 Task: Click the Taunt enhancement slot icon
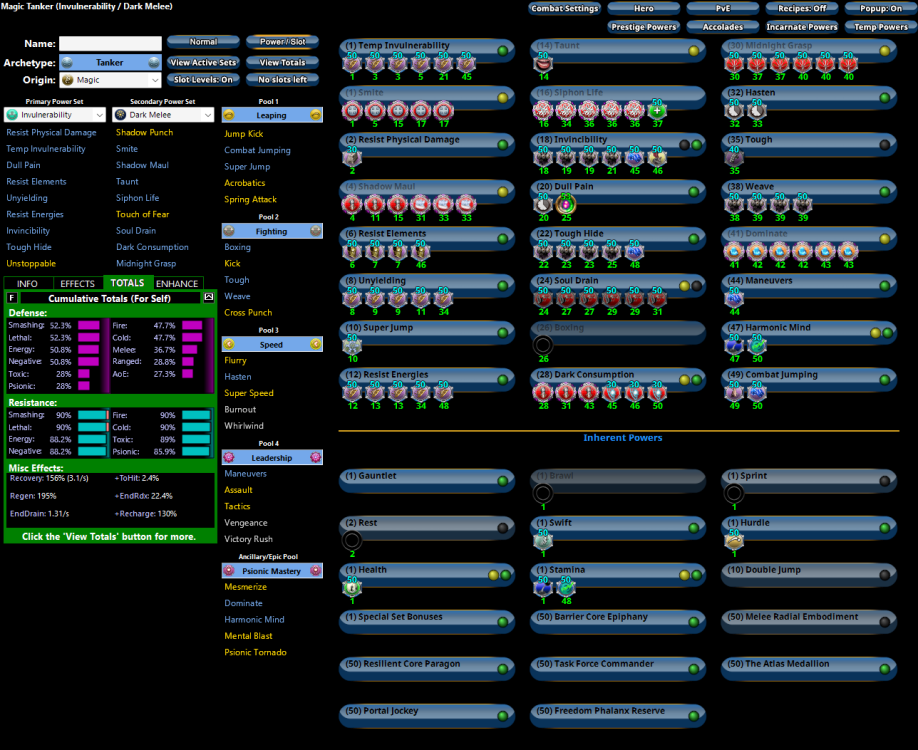pos(543,62)
